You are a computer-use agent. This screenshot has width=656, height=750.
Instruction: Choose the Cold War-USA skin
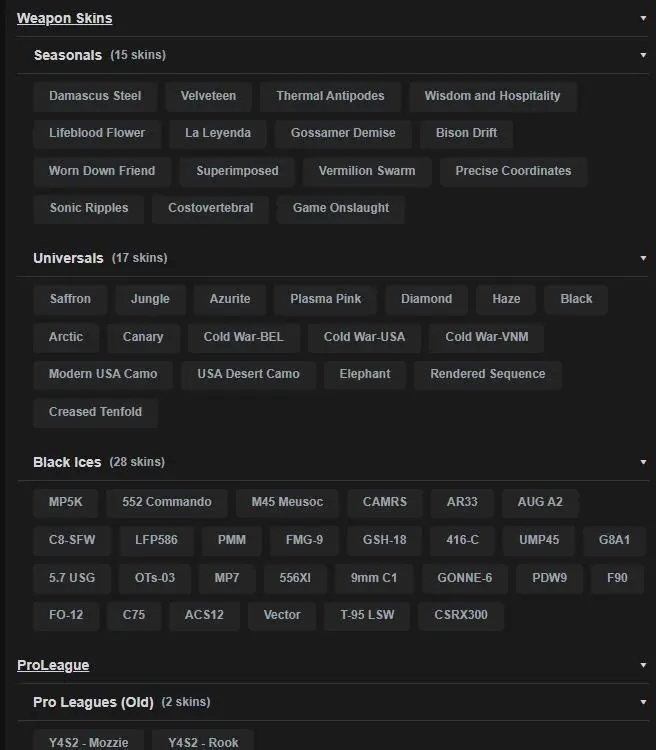coord(364,337)
